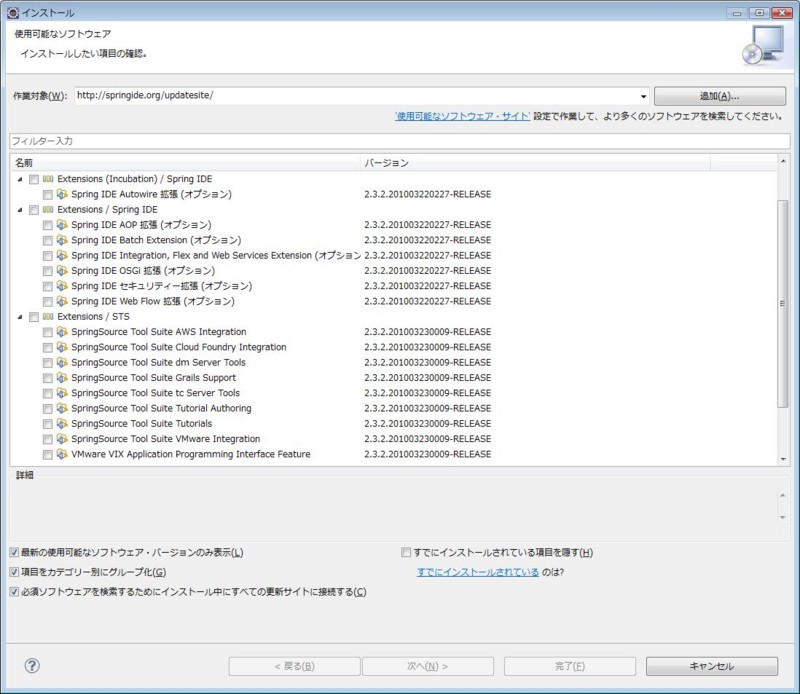Tick SpringSource Tool Suite Grails Support checkbox
This screenshot has width=800, height=694.
tap(47, 378)
